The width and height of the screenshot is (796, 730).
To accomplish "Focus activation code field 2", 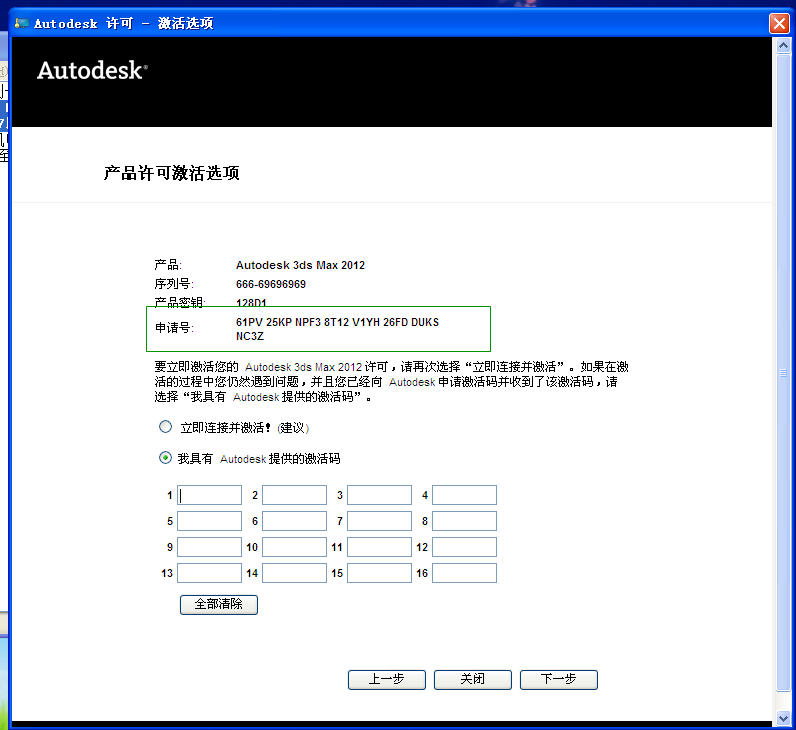I will click(x=294, y=495).
